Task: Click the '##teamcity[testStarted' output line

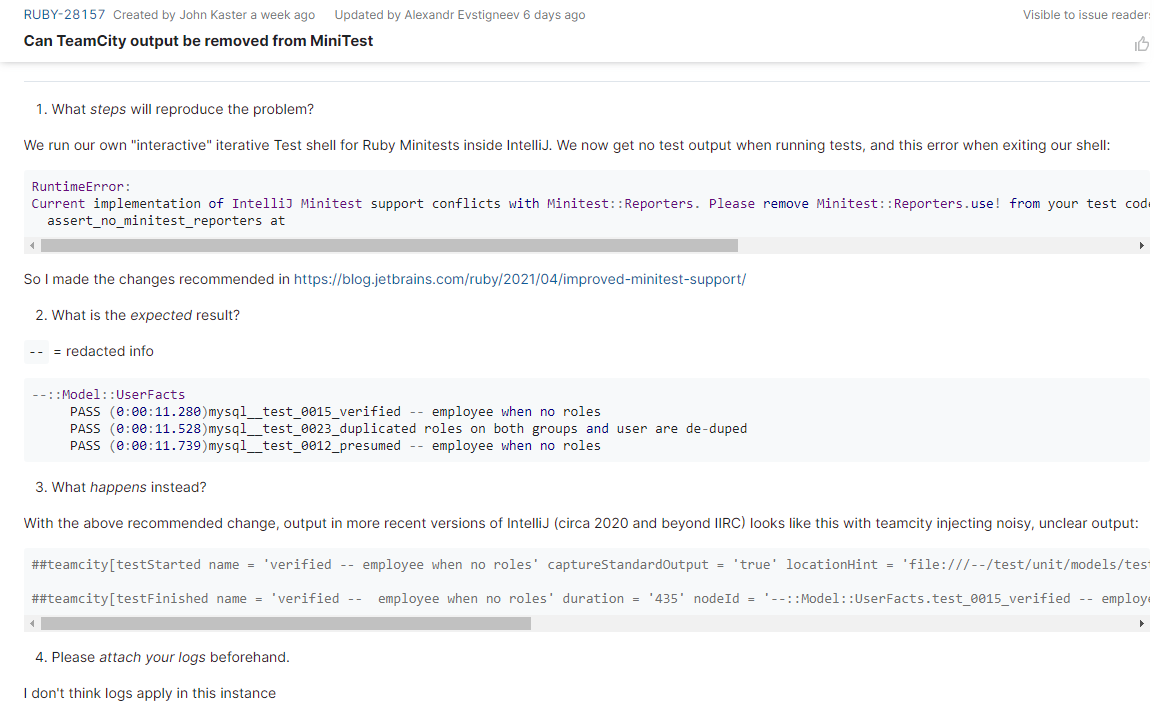Action: pos(590,565)
